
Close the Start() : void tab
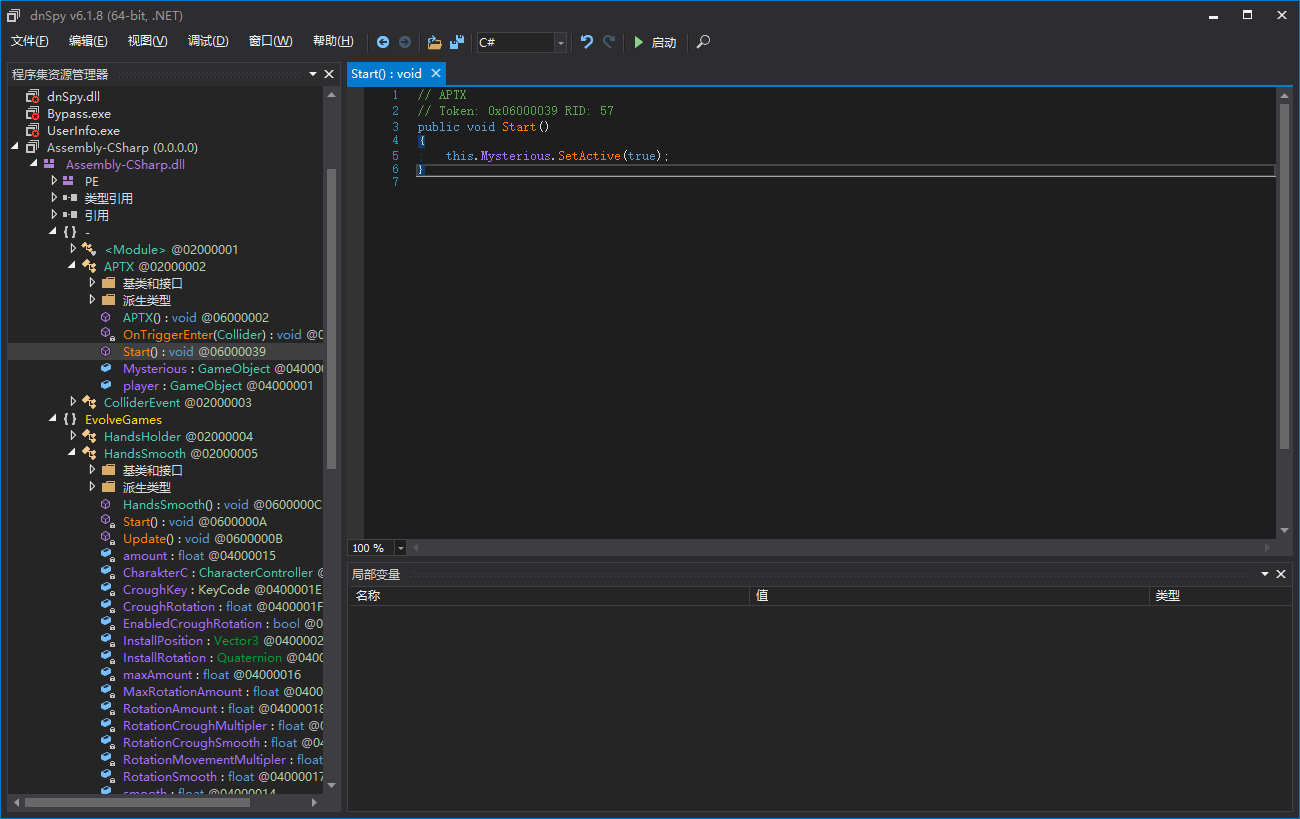(436, 73)
